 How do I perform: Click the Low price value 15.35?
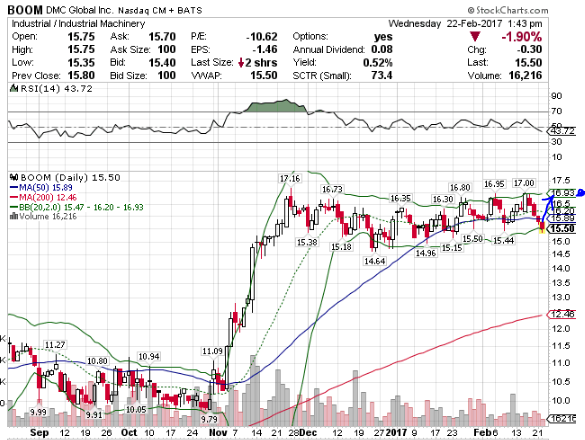point(81,62)
